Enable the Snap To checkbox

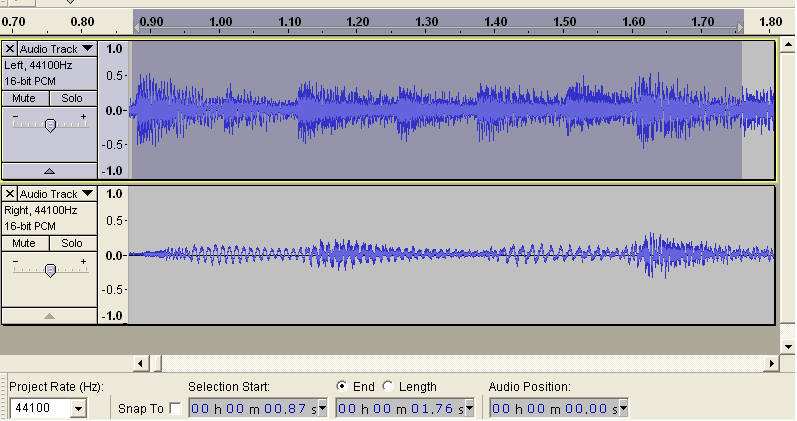[x=175, y=408]
